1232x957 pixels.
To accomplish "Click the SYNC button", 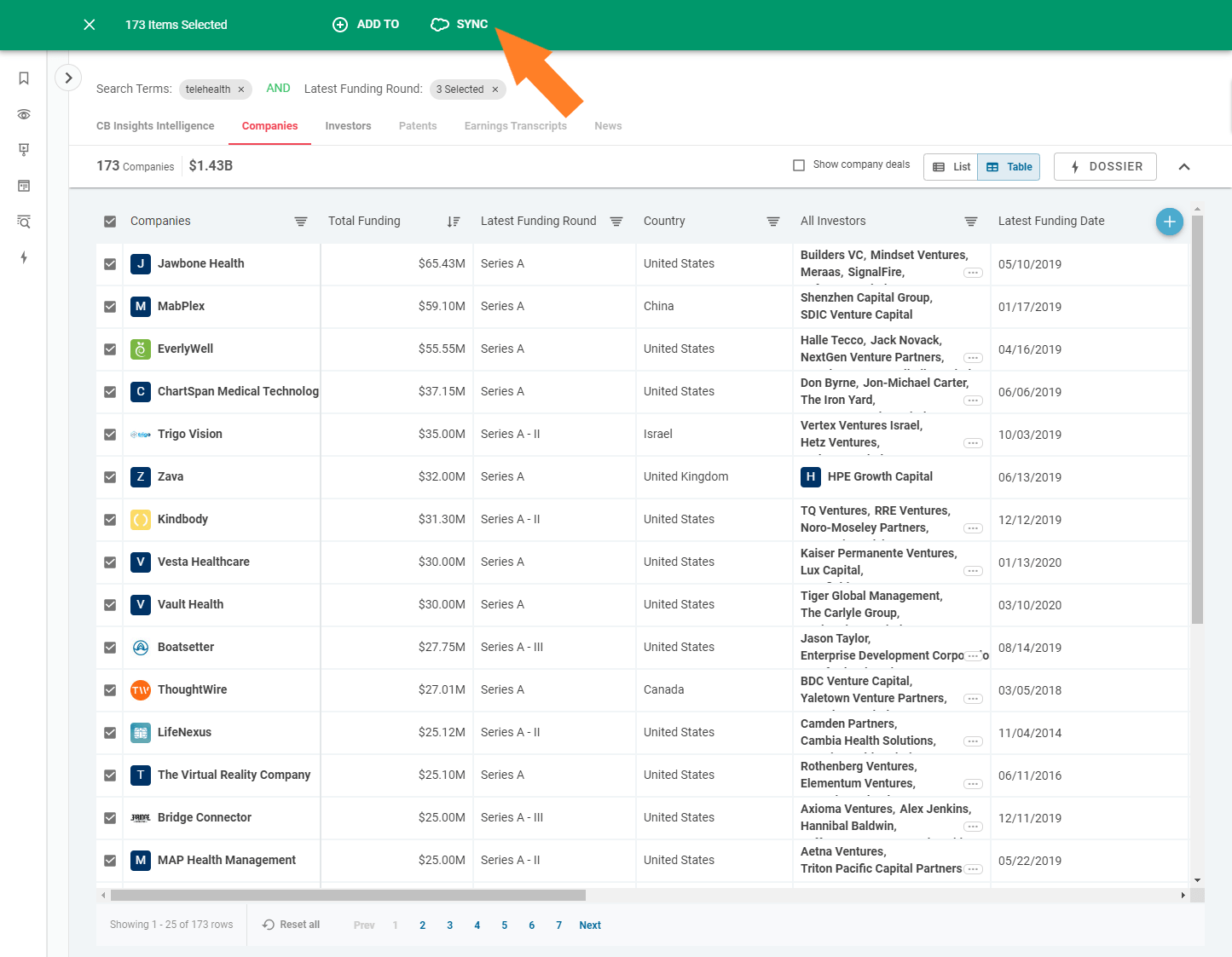I will [460, 25].
